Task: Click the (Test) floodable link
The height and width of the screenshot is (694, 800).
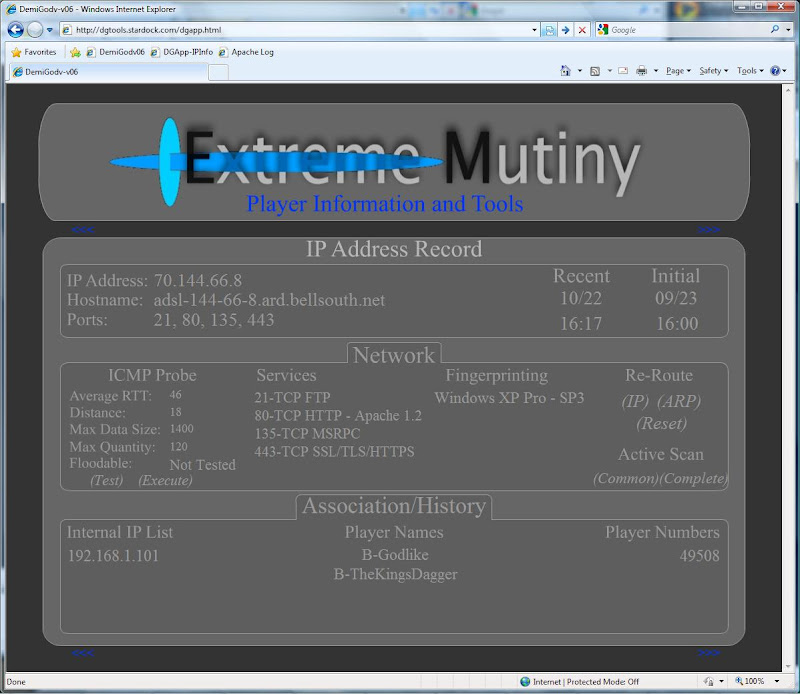Action: [x=107, y=480]
